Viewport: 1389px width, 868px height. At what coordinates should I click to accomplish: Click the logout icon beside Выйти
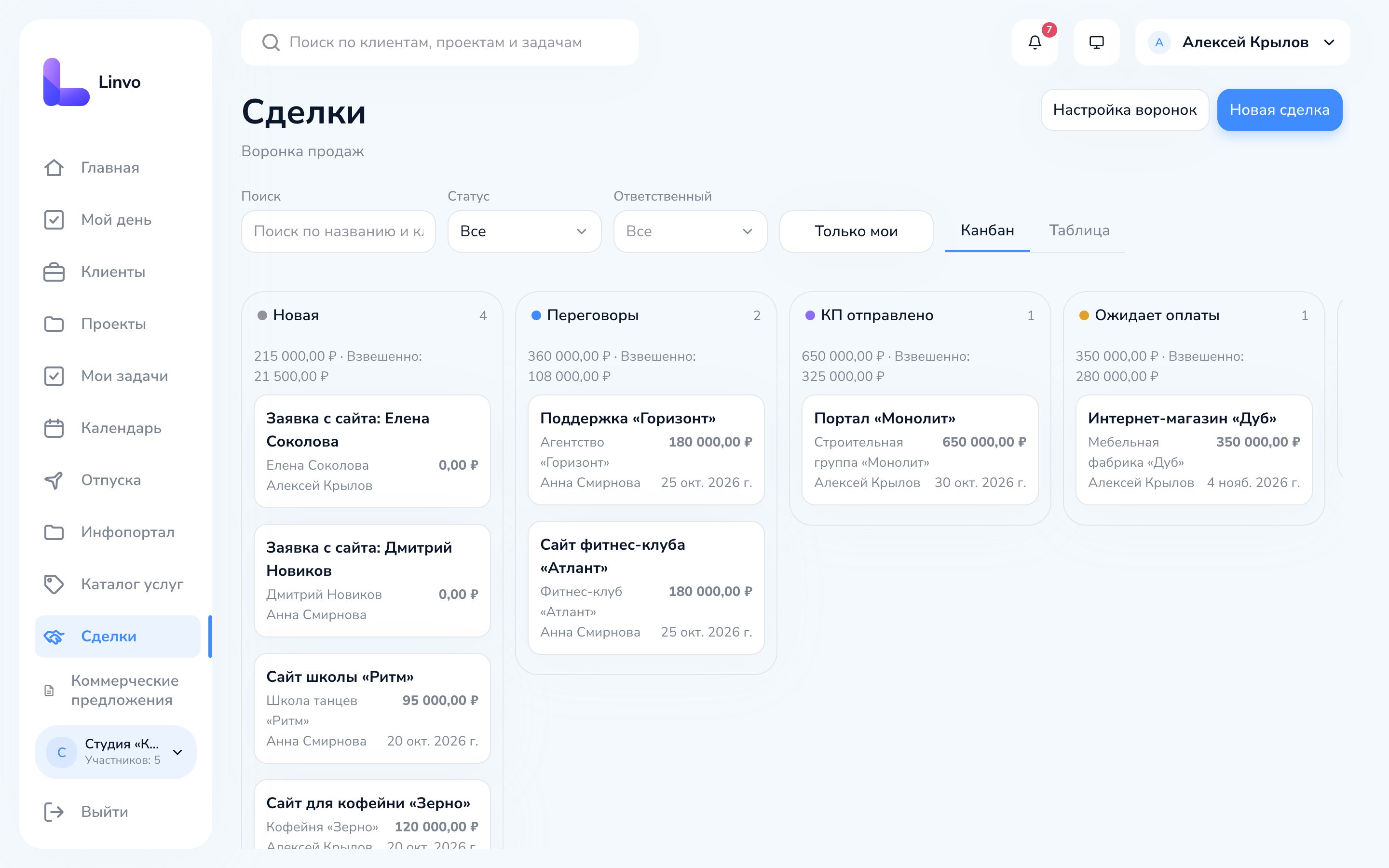[x=54, y=812]
